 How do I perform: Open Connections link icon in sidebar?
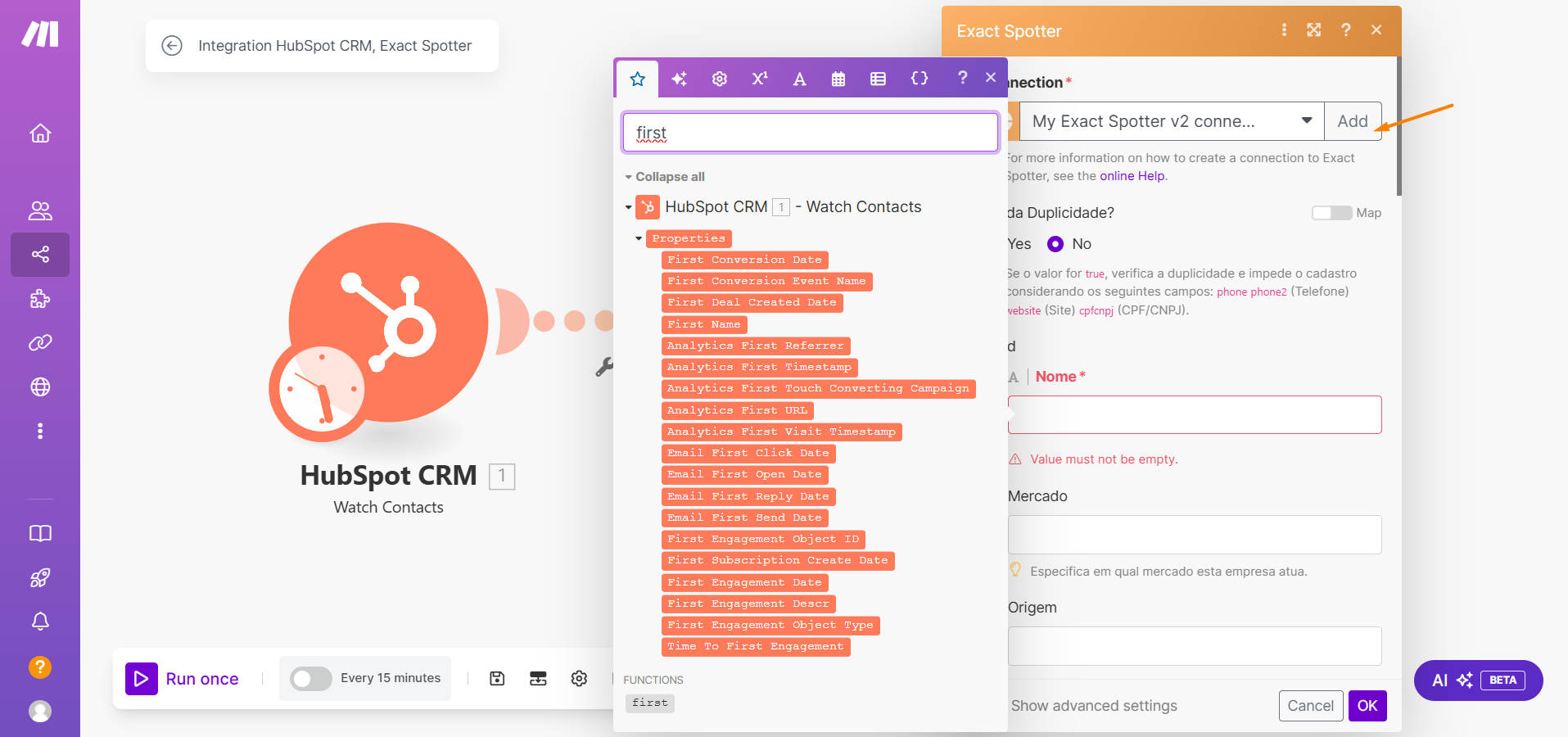pos(40,342)
